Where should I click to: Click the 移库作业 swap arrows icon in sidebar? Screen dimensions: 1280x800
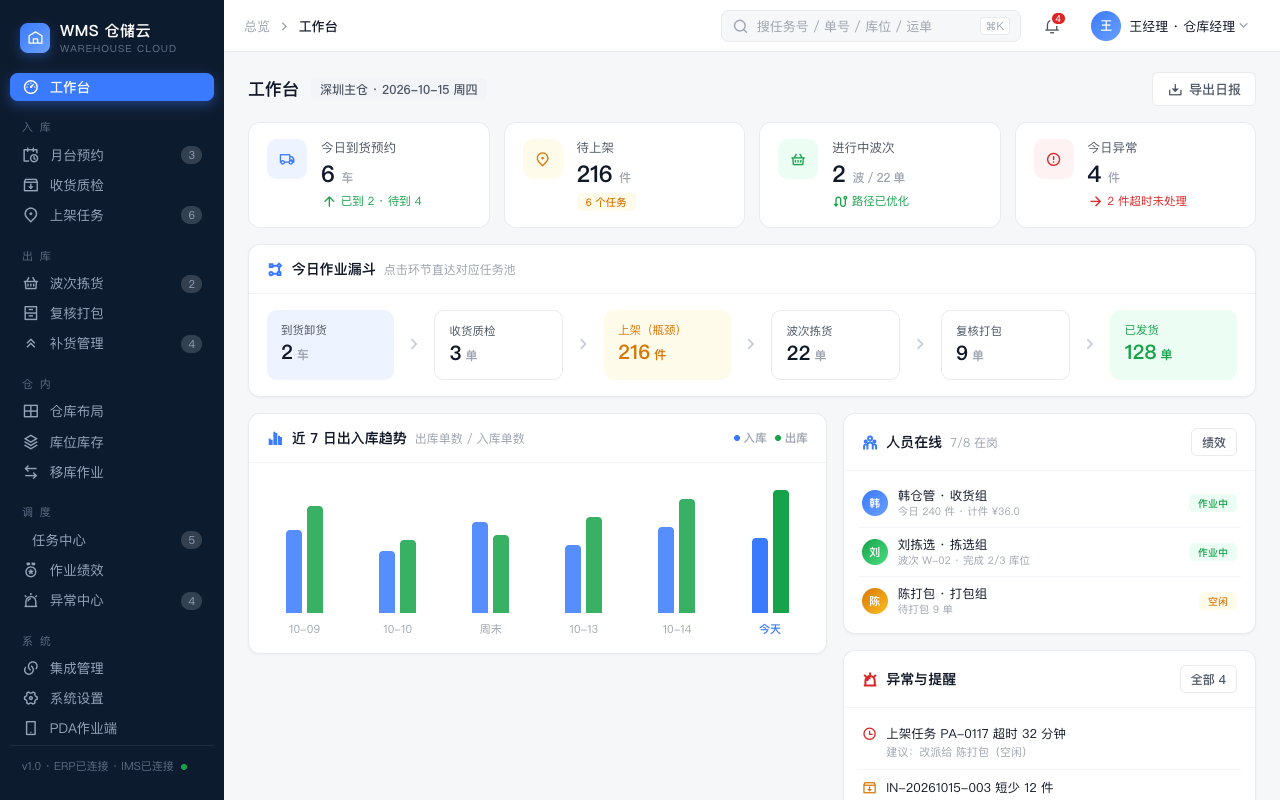(31, 472)
